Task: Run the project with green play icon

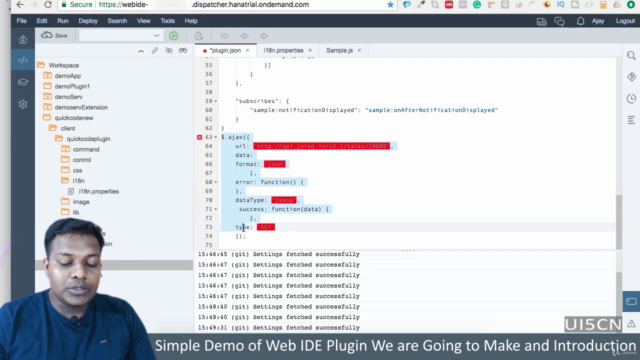Action: [x=173, y=36]
